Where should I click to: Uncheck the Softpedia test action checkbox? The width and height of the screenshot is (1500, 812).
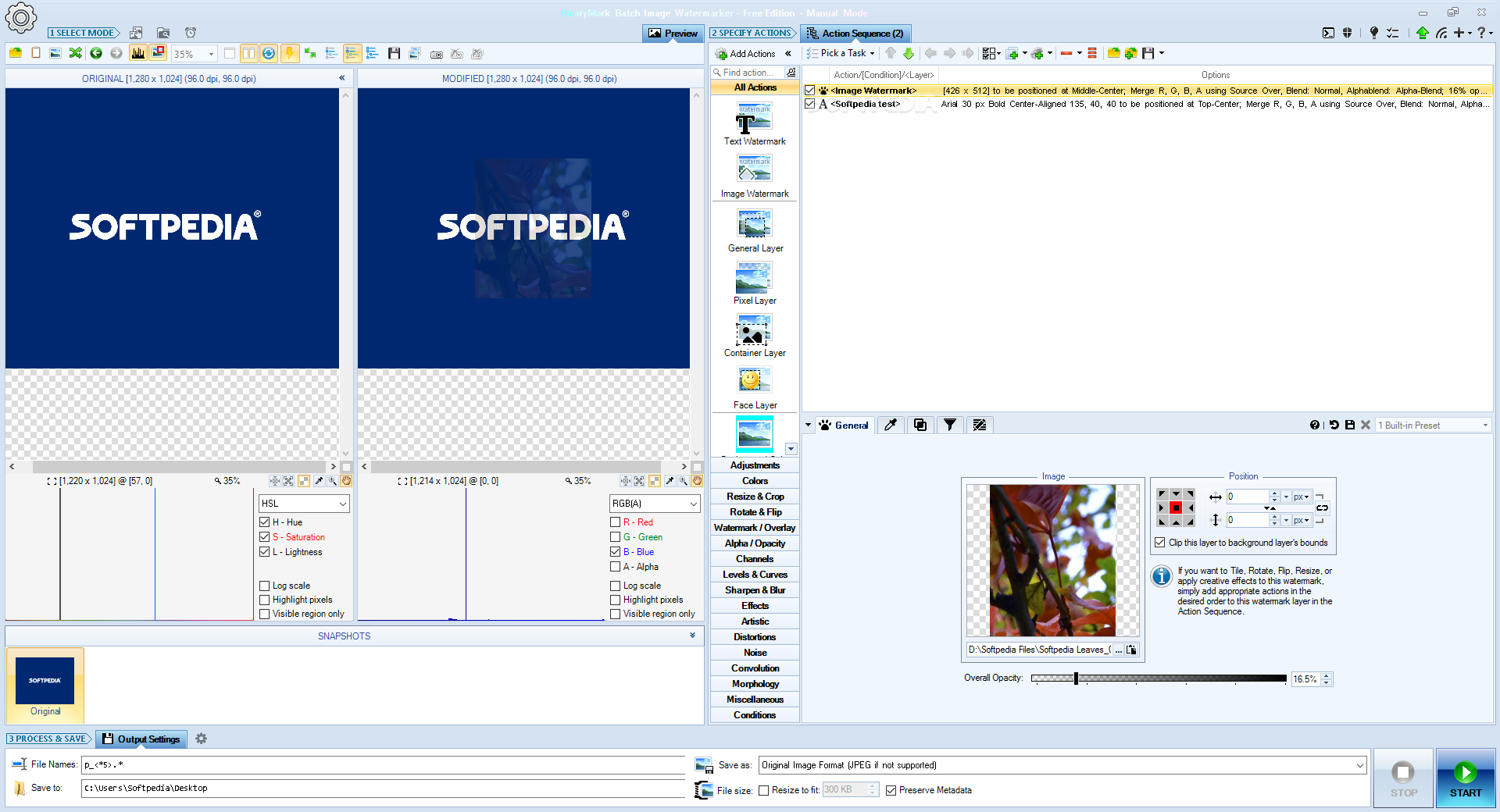(810, 104)
